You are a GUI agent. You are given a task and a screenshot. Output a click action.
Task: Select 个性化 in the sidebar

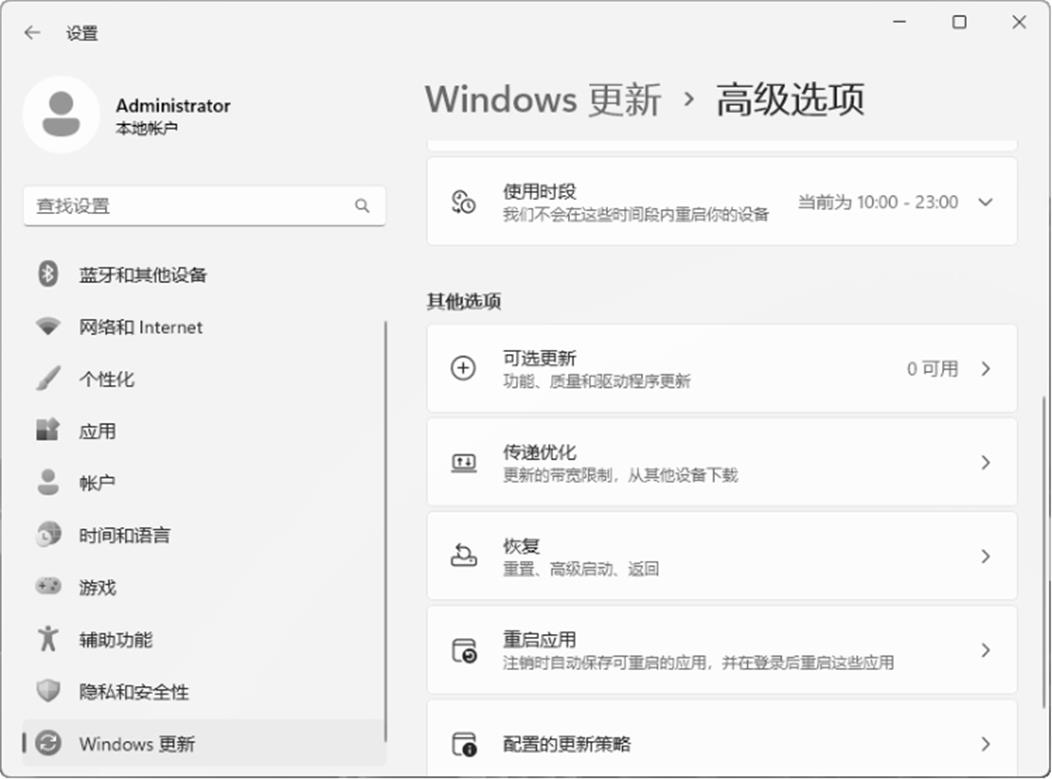click(x=106, y=379)
